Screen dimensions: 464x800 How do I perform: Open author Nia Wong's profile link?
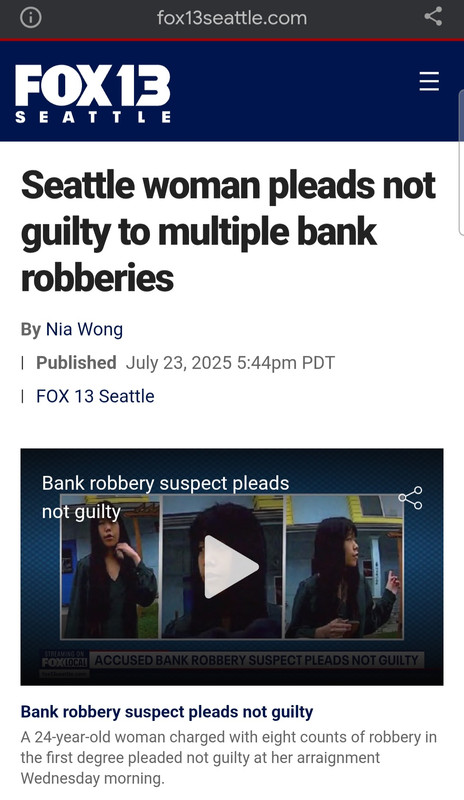[84, 330]
